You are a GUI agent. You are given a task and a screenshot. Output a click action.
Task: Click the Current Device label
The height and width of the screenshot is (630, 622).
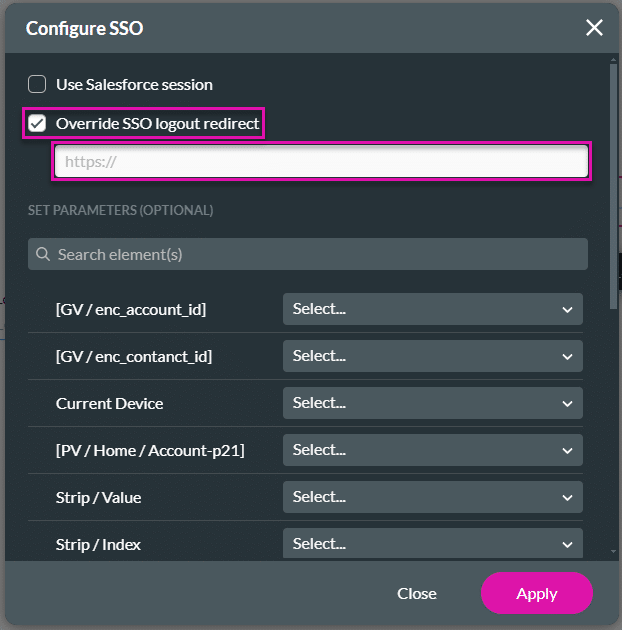point(109,403)
